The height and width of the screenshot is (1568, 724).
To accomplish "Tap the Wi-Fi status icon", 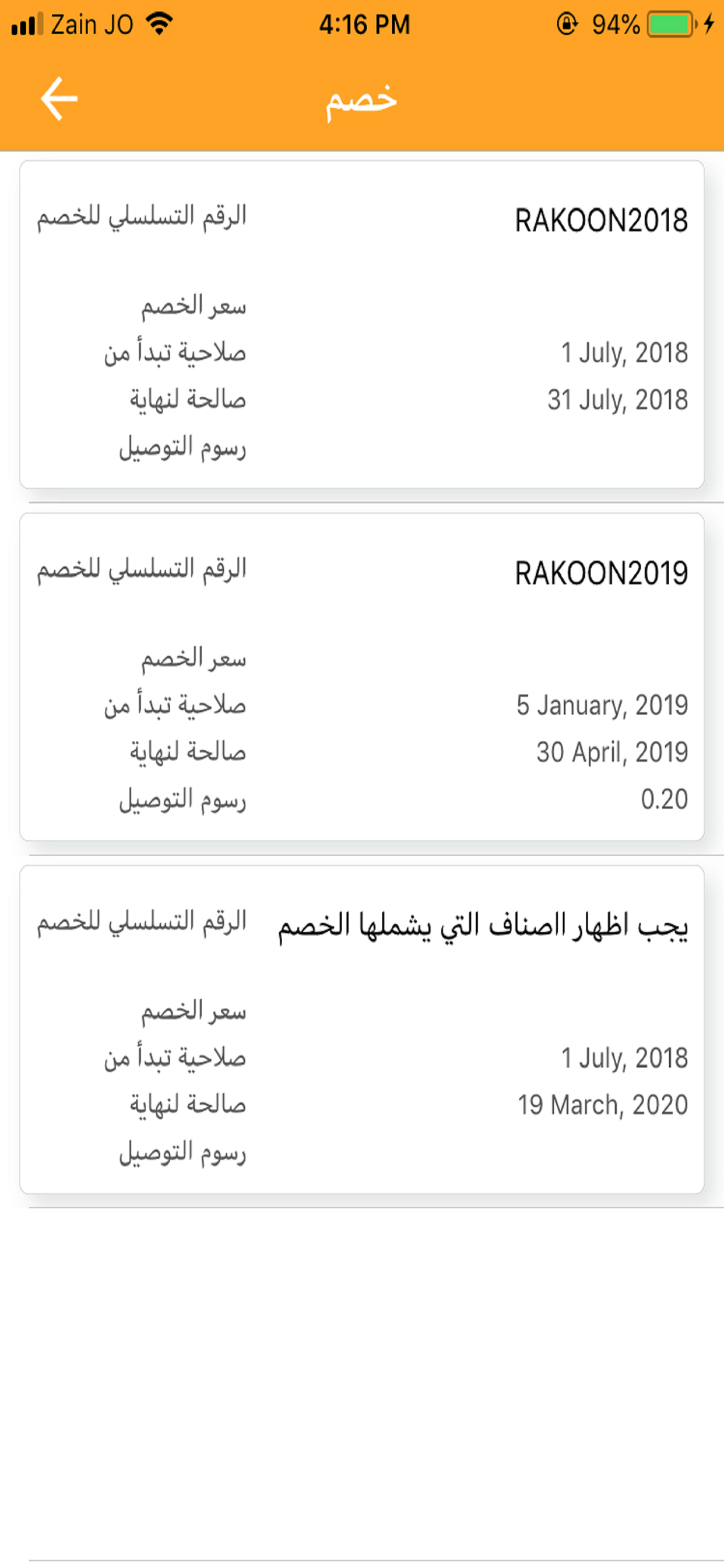I will click(160, 24).
